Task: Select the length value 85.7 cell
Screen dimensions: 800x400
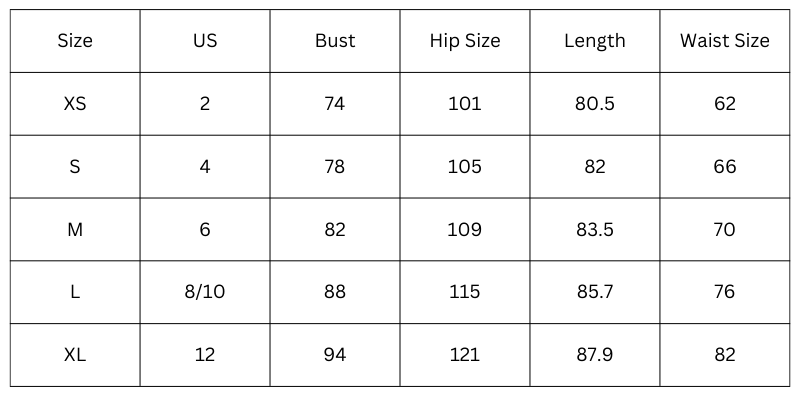Action: pyautogui.click(x=595, y=292)
